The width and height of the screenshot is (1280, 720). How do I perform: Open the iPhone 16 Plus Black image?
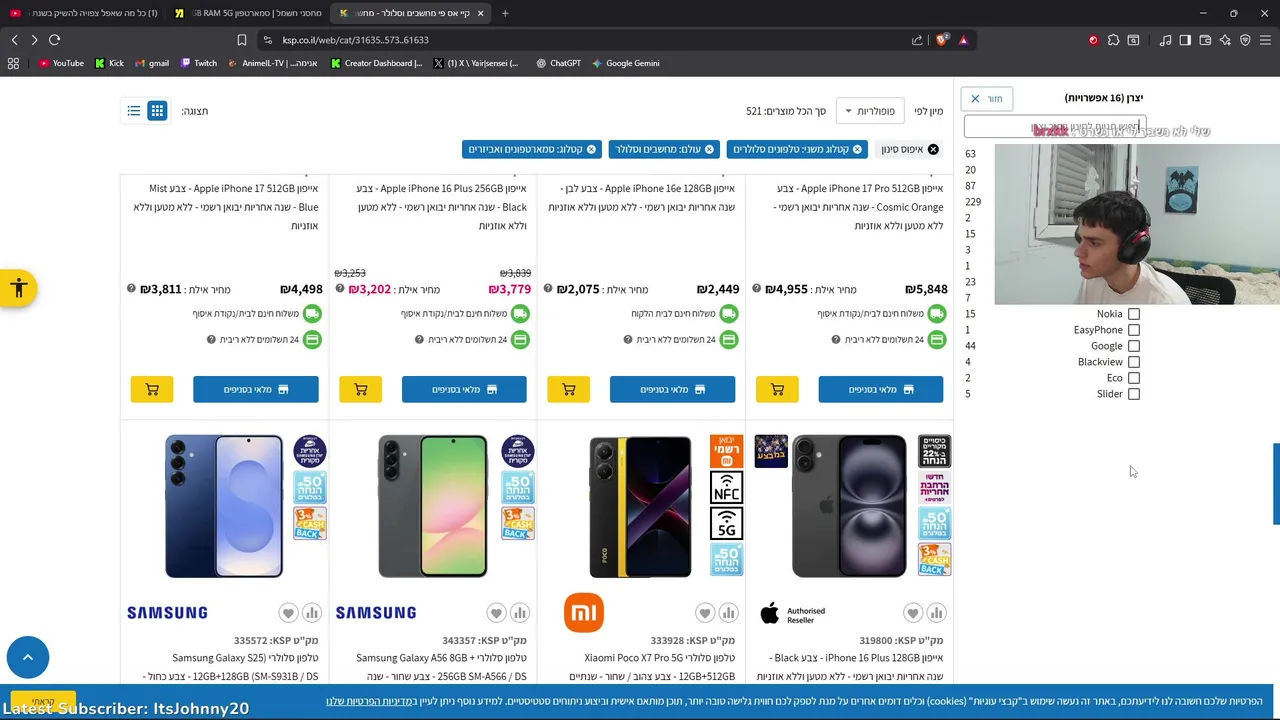849,506
